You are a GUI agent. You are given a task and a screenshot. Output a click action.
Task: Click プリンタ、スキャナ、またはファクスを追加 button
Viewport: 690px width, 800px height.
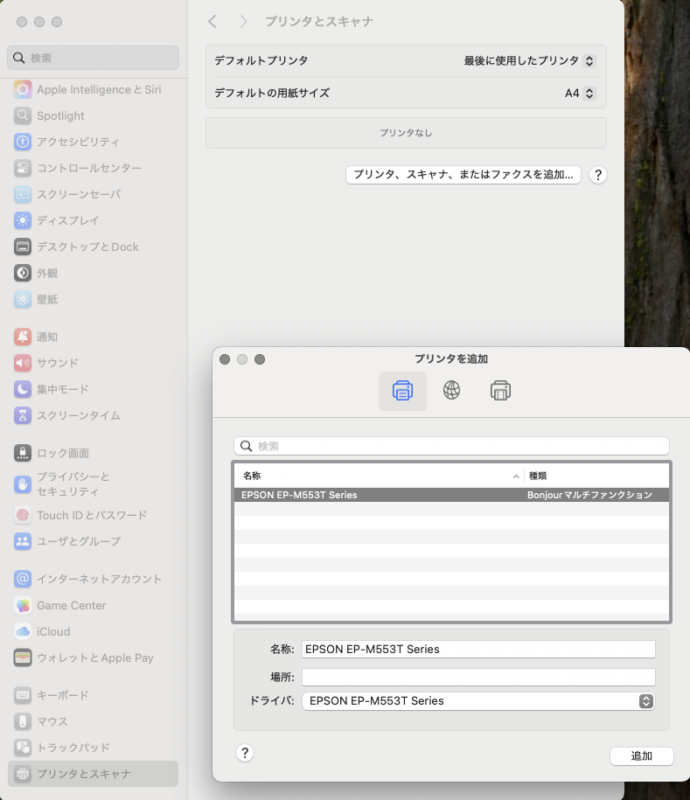click(463, 174)
